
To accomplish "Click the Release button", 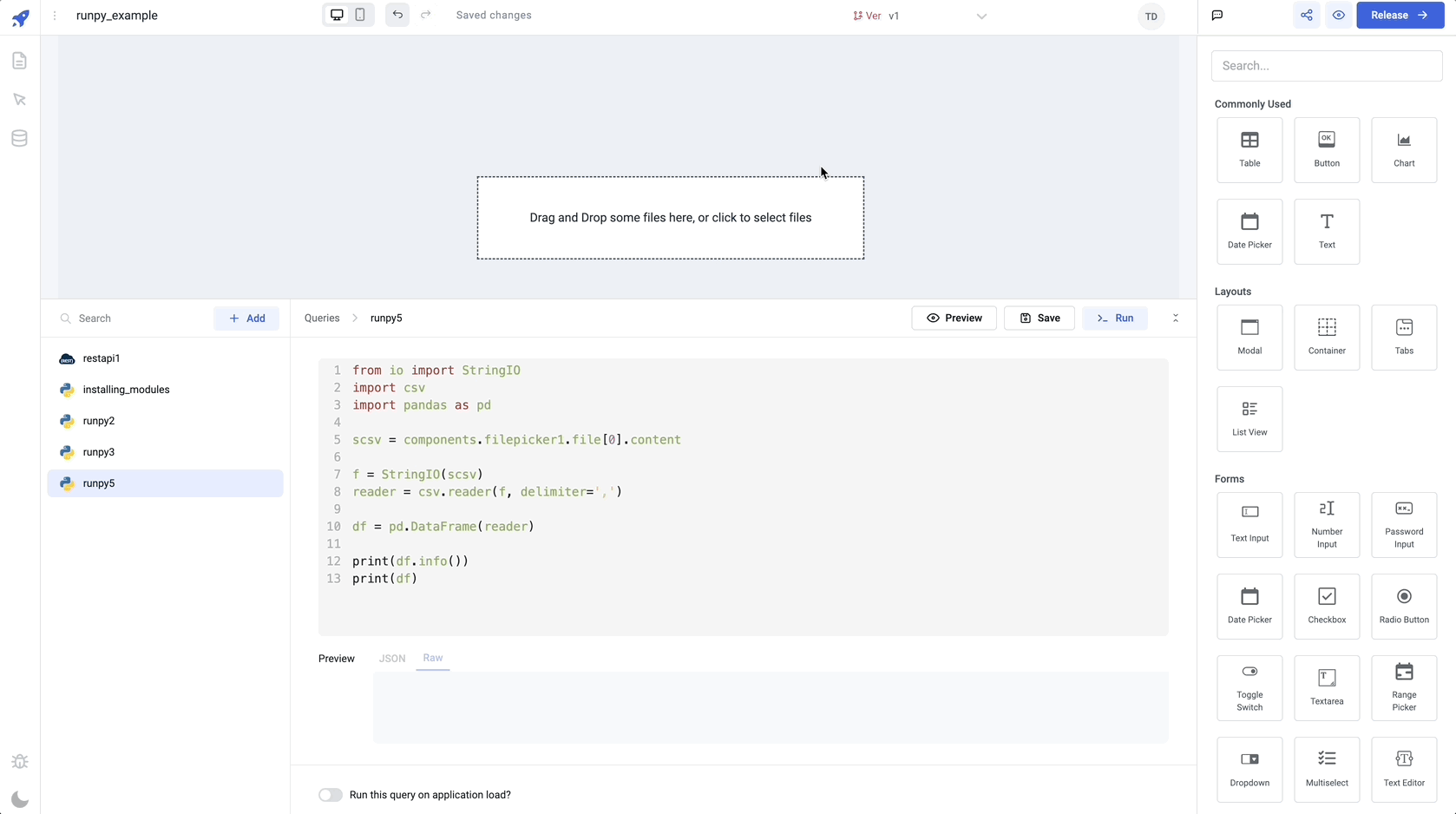I will coord(1399,16).
